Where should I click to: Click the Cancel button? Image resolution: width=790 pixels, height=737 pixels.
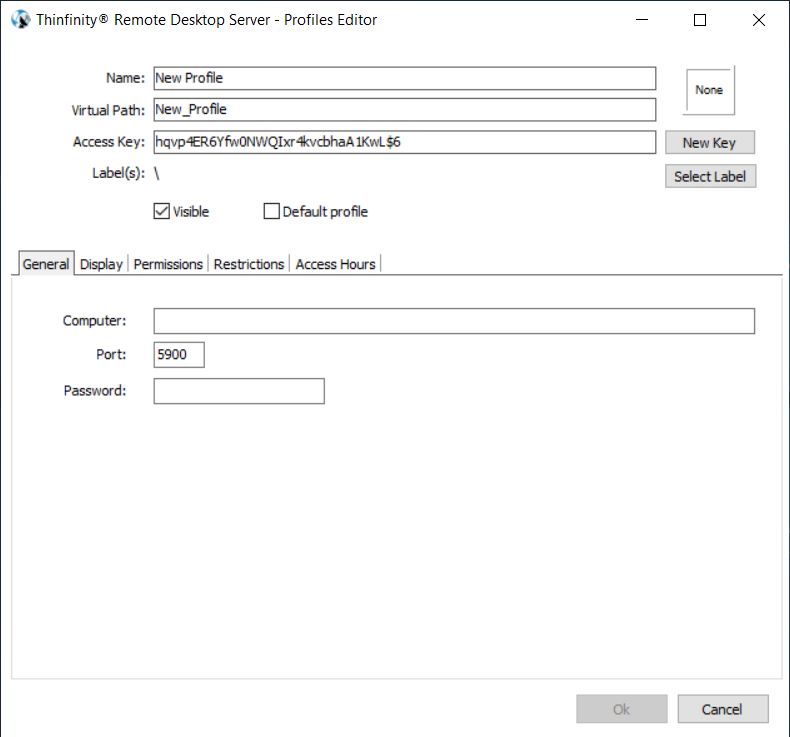tap(722, 709)
